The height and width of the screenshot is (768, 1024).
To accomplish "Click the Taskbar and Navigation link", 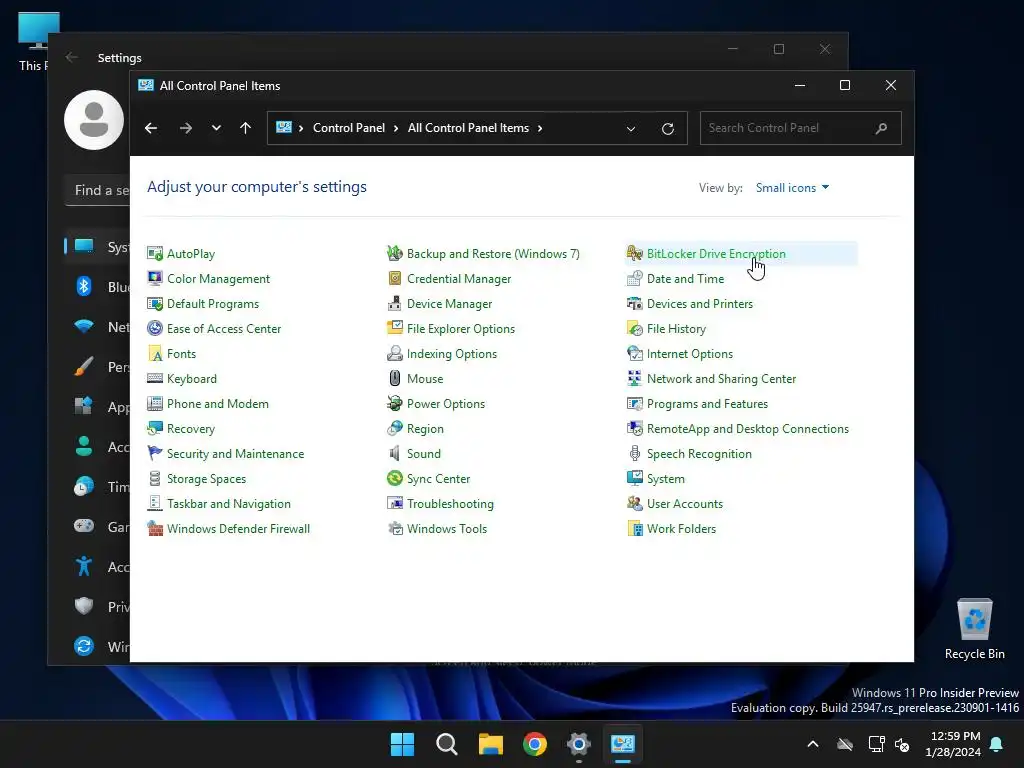I will tap(229, 504).
